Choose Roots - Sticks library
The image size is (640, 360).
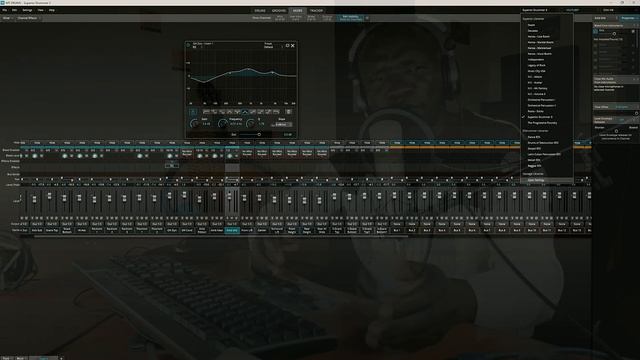[x=535, y=111]
